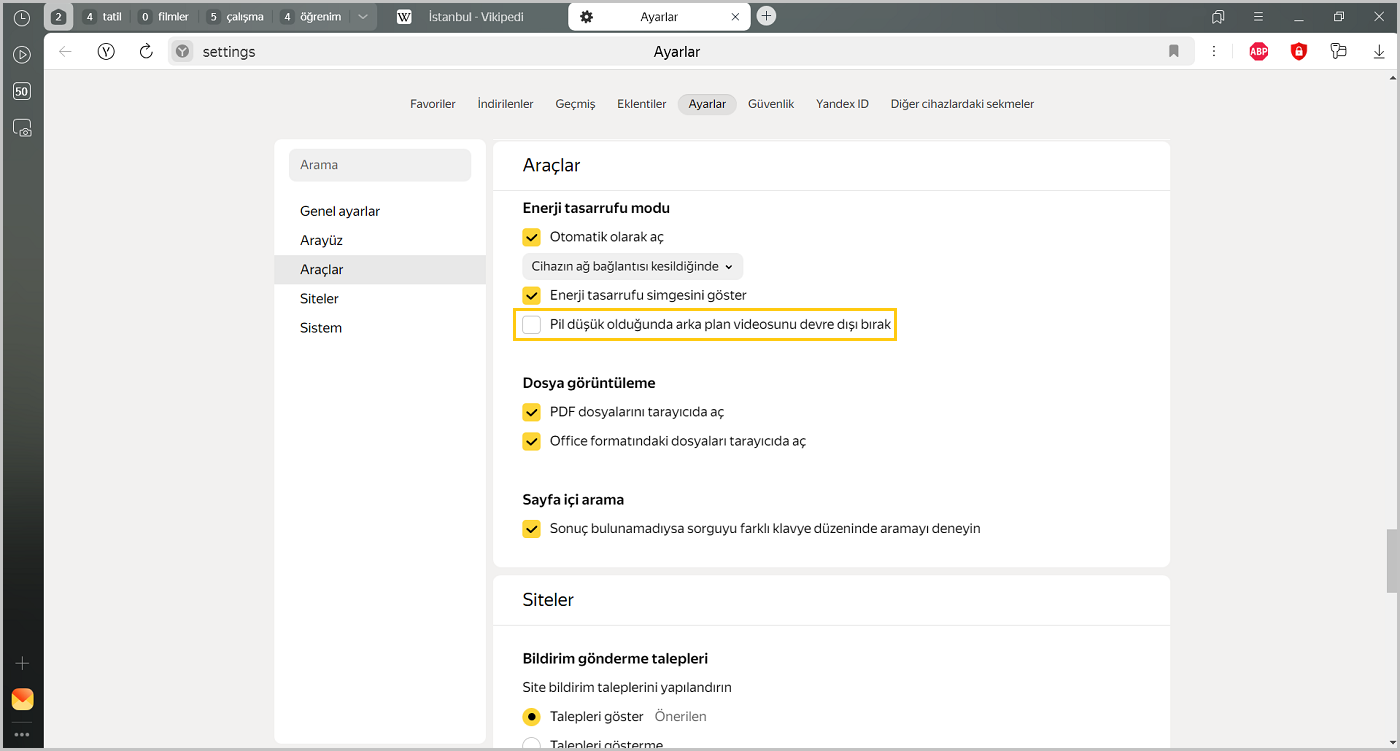
Task: Open the downloads arrow icon in toolbar
Action: [1379, 52]
